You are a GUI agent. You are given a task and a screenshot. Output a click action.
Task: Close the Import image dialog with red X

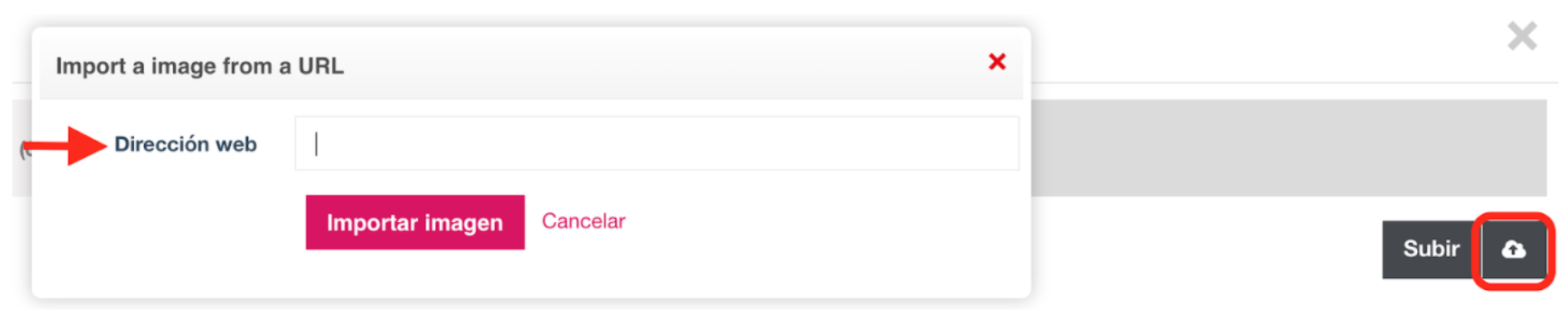click(x=997, y=61)
